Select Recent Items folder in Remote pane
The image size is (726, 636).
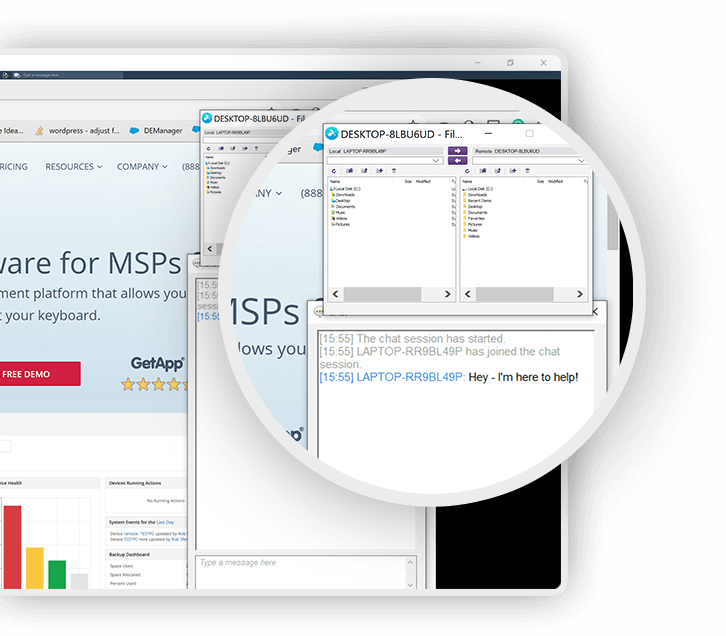point(479,200)
